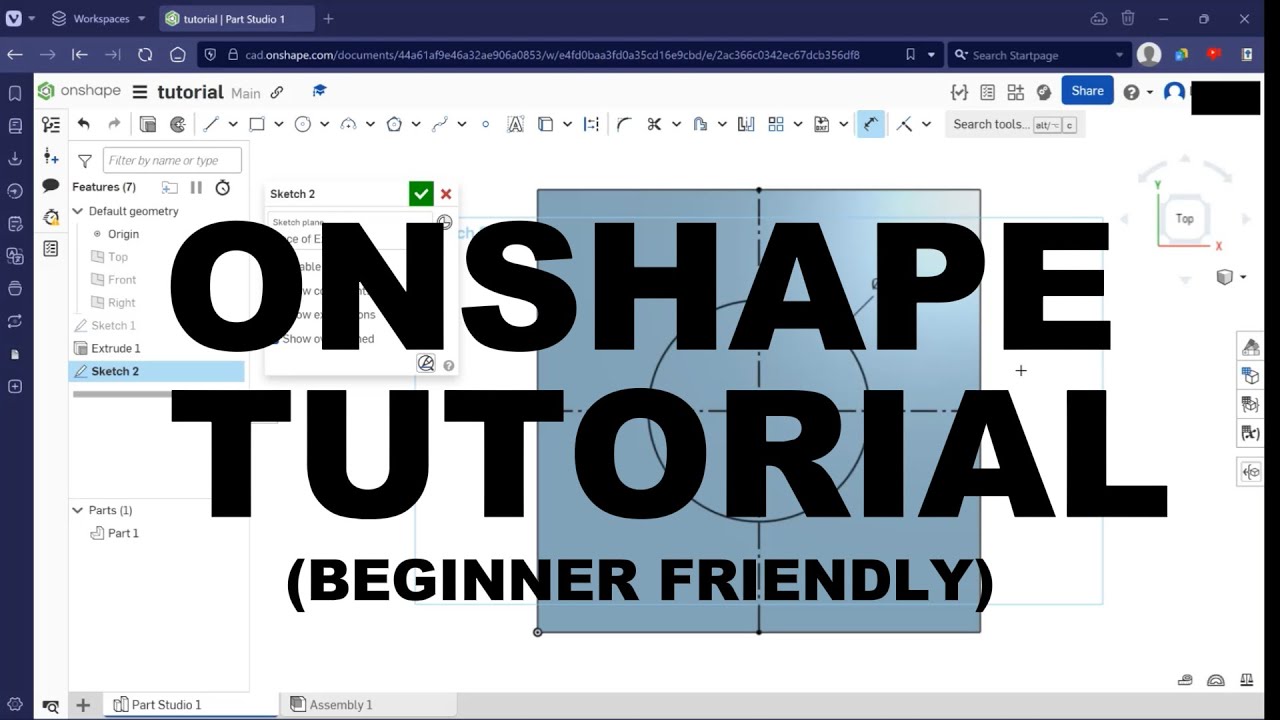Open the Comments speech bubble panel
This screenshot has height=720, width=1280.
point(51,186)
